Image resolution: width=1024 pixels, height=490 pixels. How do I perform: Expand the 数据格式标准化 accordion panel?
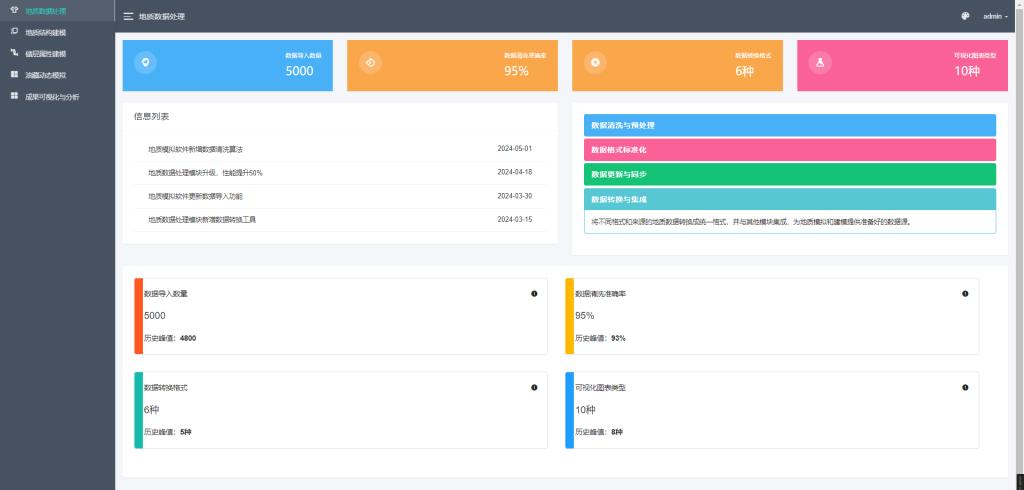[789, 149]
